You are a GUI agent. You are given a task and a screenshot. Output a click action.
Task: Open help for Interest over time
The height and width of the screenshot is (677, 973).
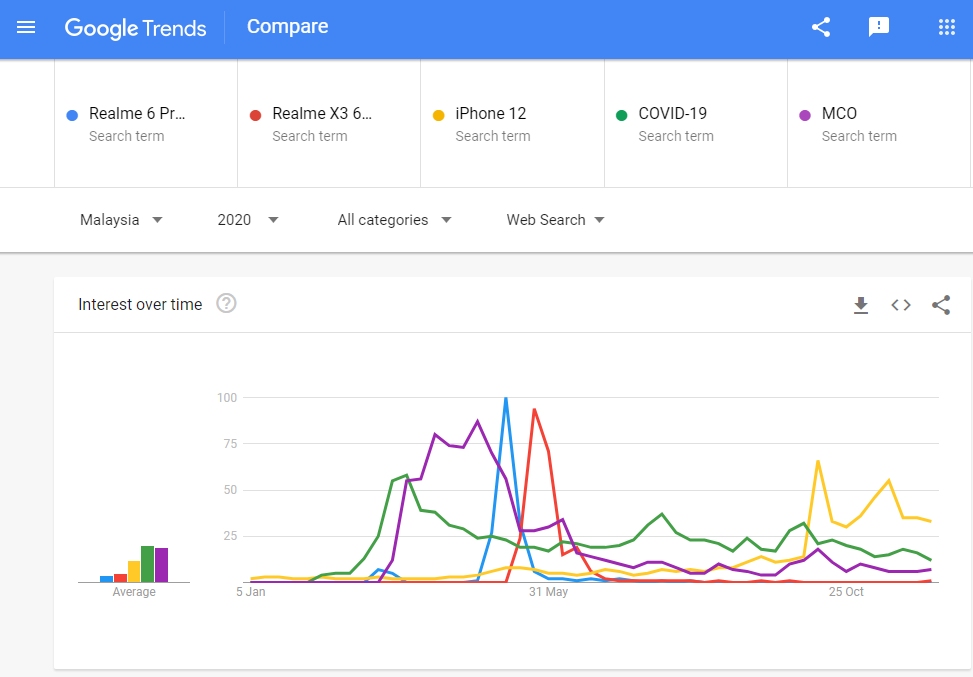tap(227, 304)
